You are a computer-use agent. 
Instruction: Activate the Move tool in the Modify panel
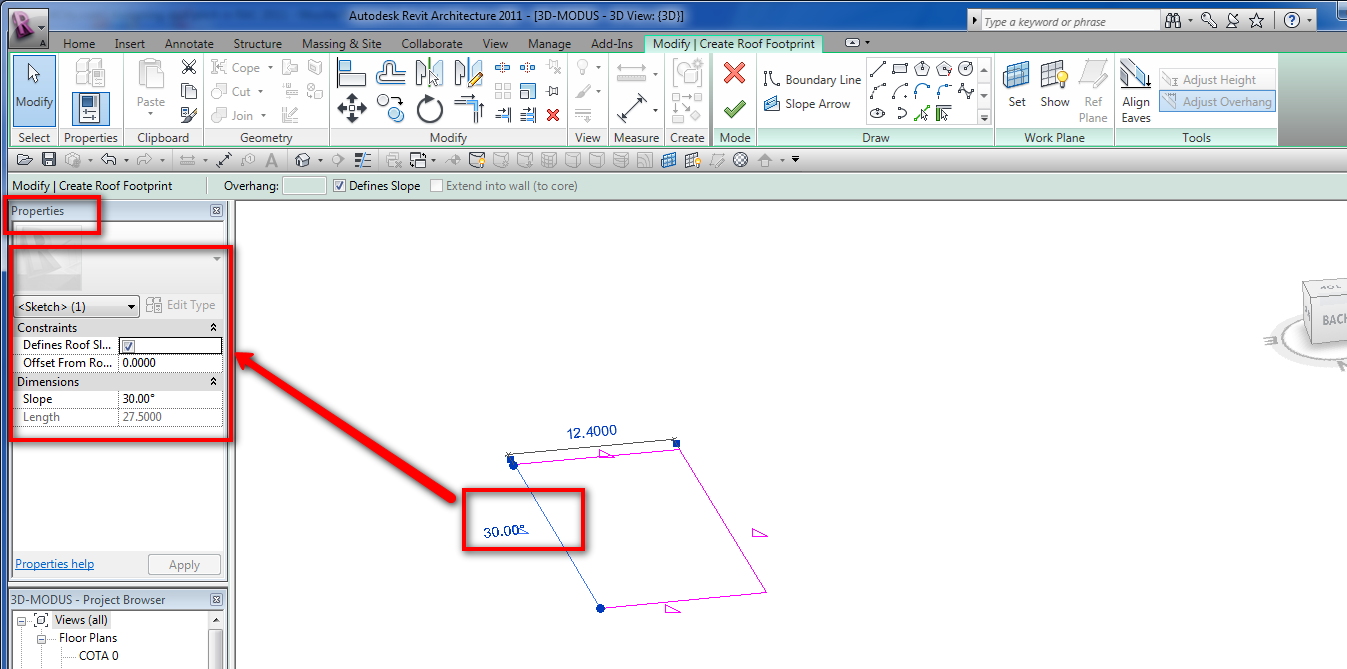pyautogui.click(x=351, y=109)
